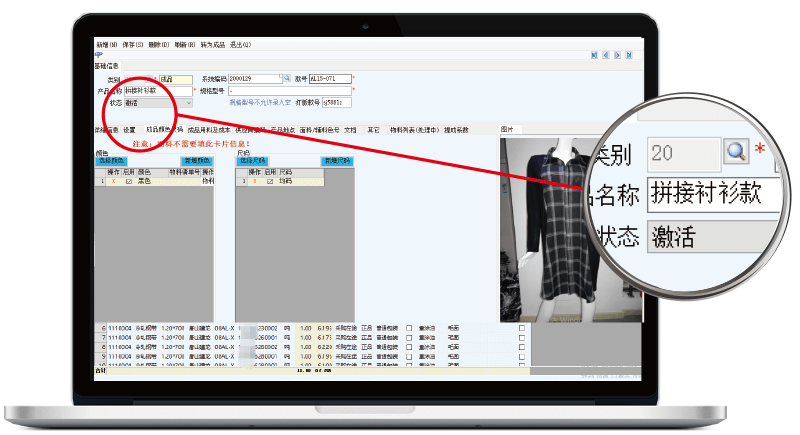
Task: Switch to the 基础信息 tab
Action: 107,66
